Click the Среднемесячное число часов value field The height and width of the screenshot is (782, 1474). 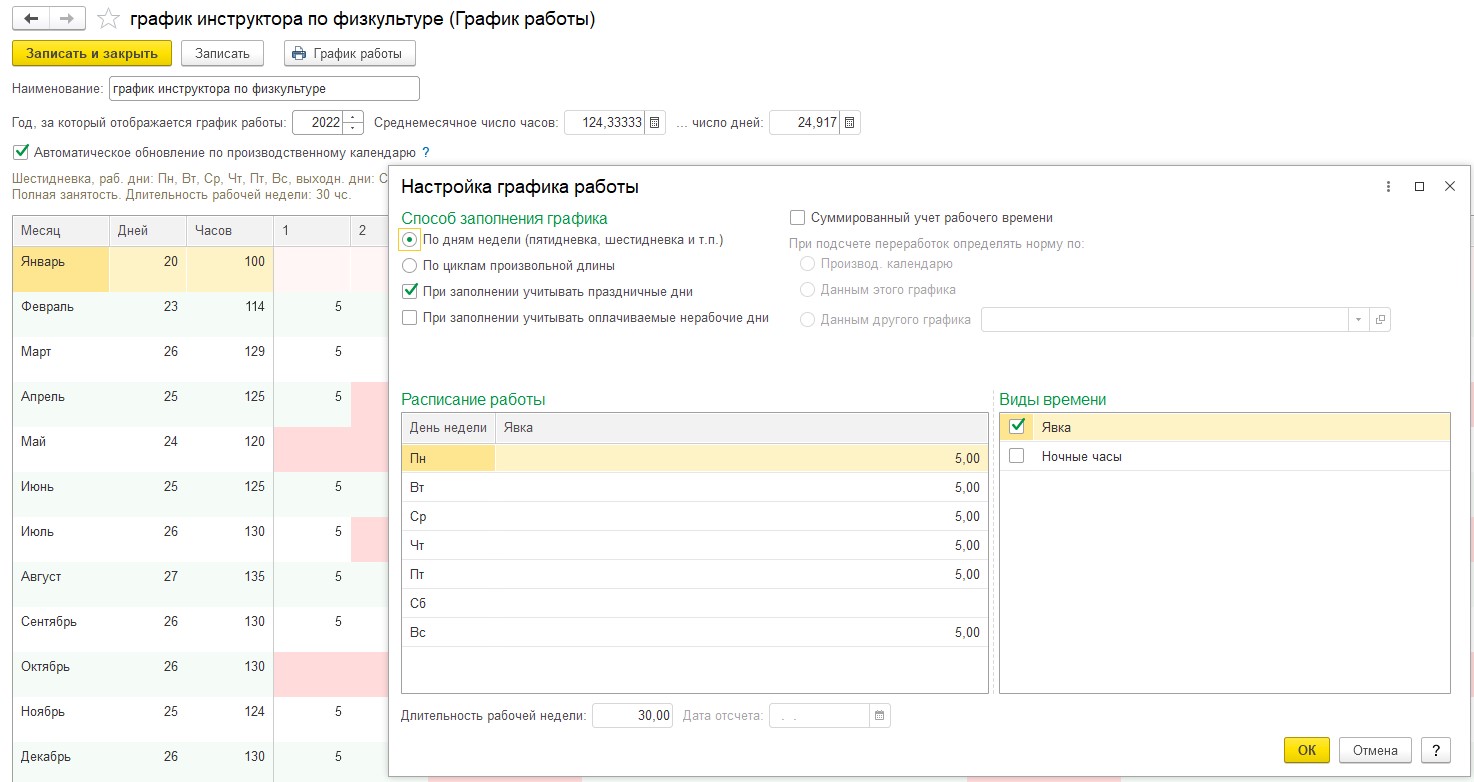(x=605, y=123)
